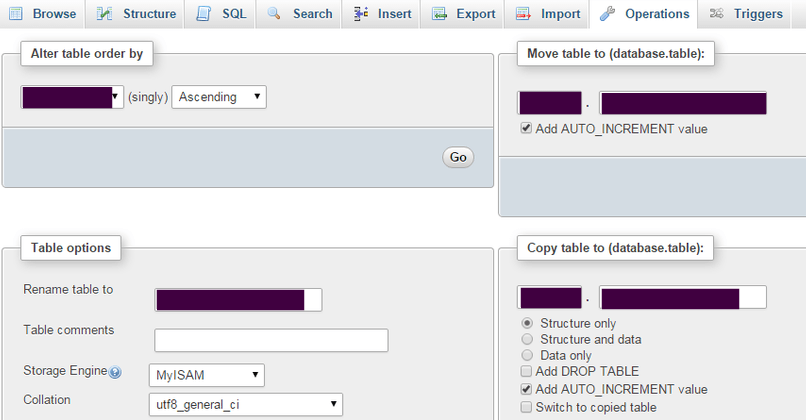This screenshot has width=806, height=420.
Task: Switch to the Triggers tab
Action: coord(746,14)
